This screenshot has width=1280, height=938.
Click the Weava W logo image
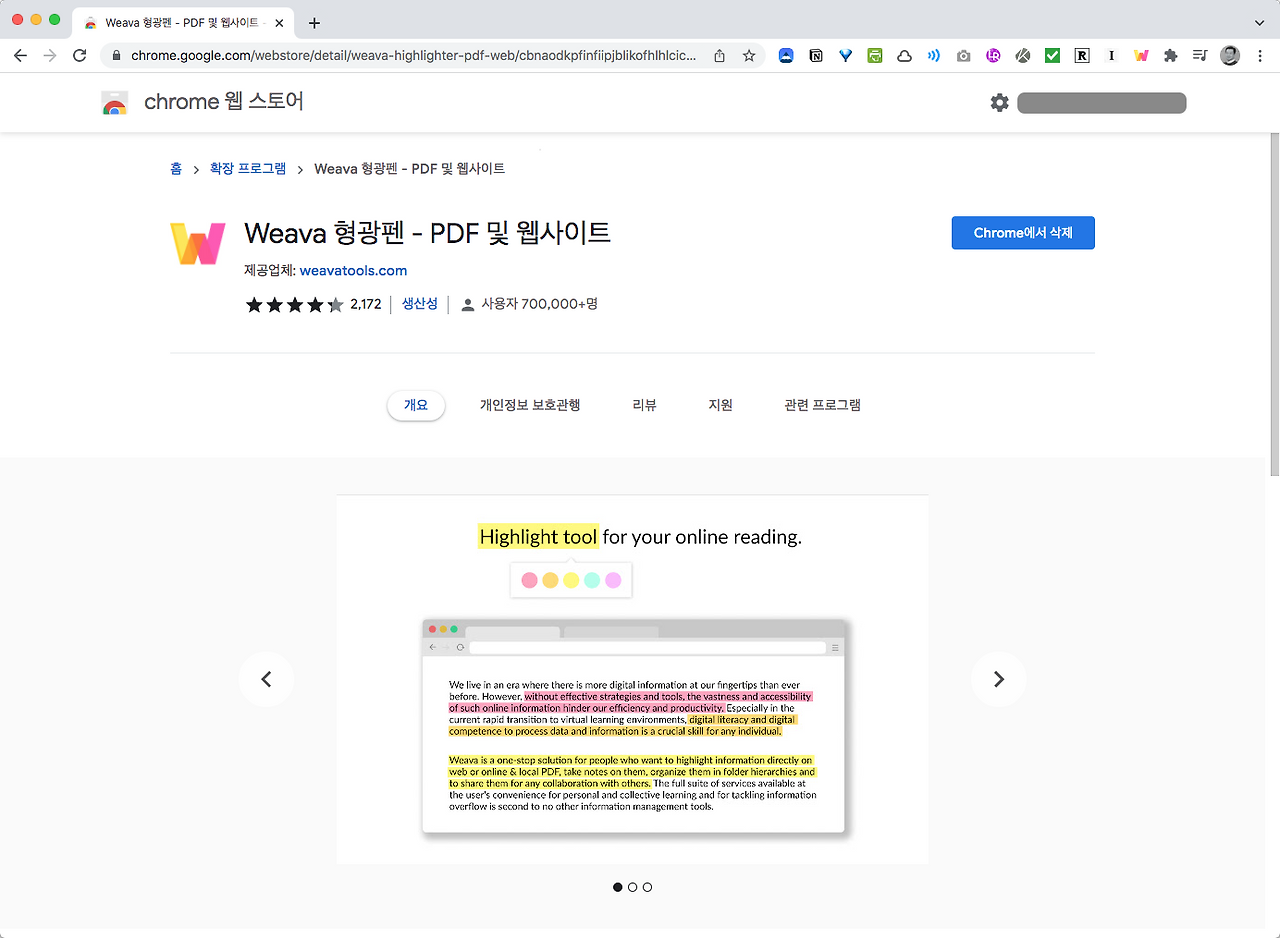point(198,243)
